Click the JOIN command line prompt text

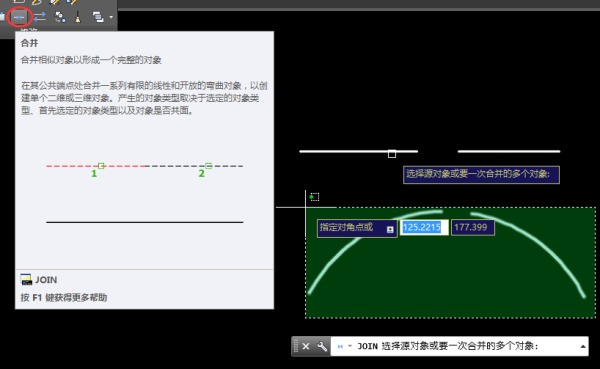pos(448,346)
